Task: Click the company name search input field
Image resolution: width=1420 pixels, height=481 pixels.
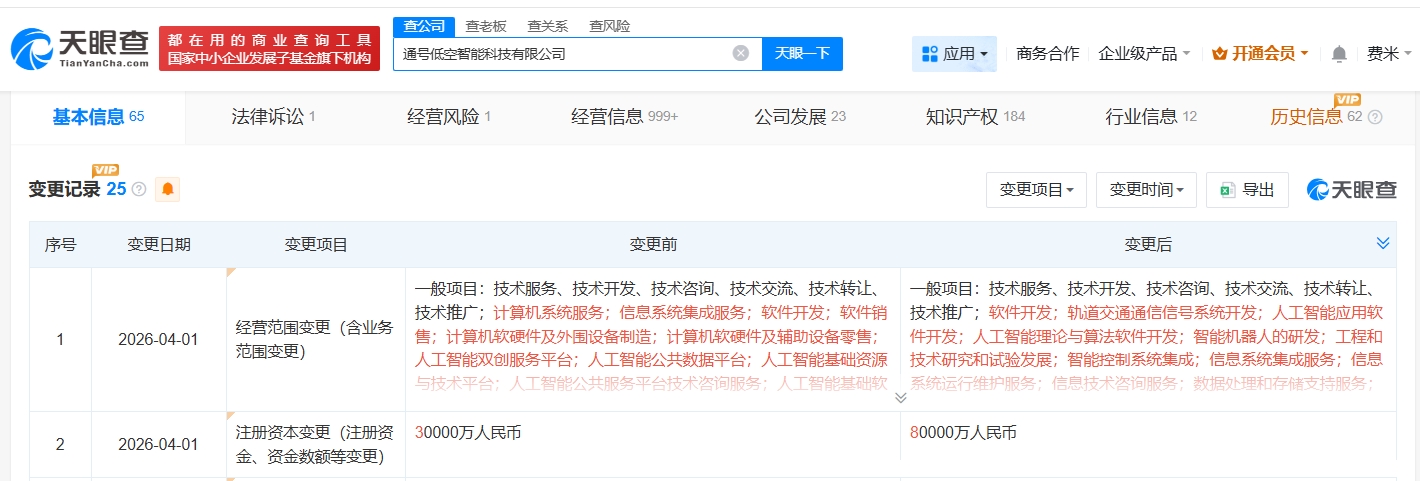Action: (x=560, y=54)
